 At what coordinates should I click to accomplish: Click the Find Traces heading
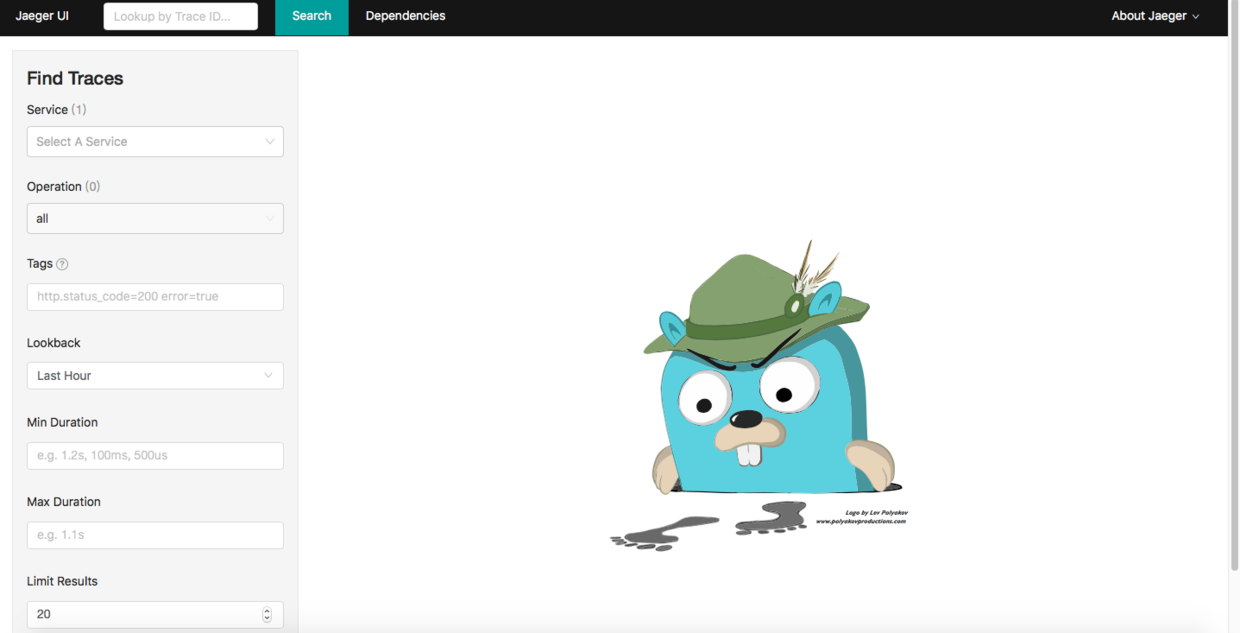click(x=75, y=78)
